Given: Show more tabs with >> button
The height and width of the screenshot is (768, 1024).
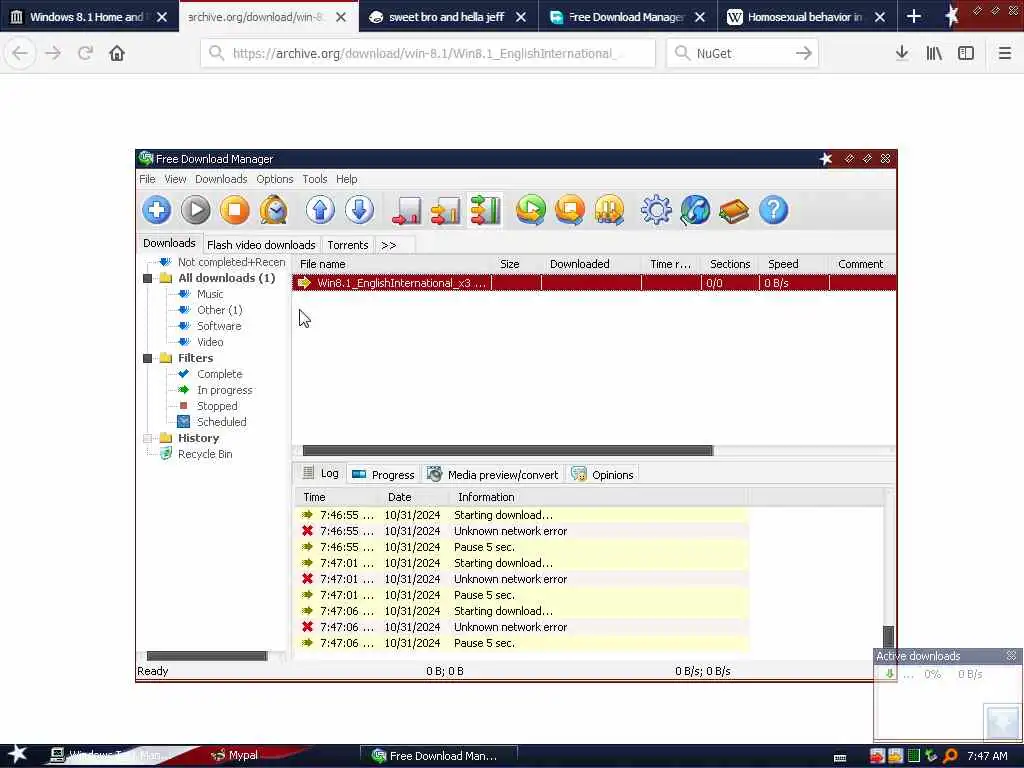Looking at the screenshot, I should coord(389,245).
